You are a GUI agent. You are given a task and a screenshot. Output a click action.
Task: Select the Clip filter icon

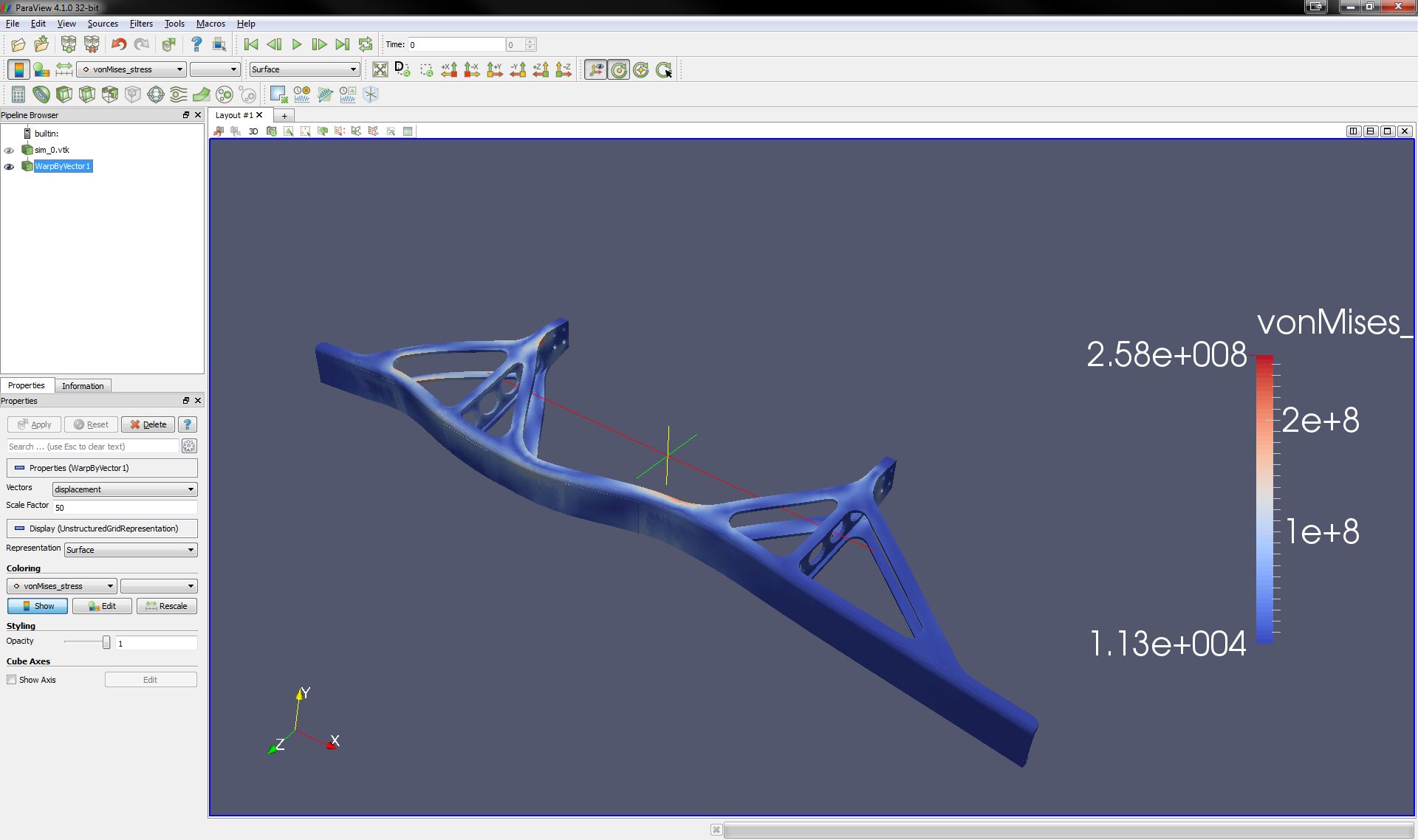[x=64, y=94]
